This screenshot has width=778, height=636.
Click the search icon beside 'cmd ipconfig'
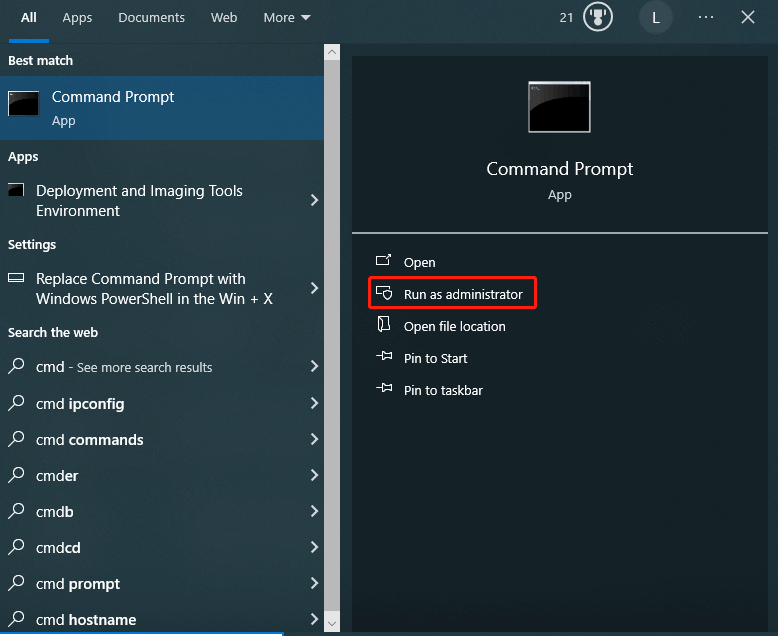16,403
